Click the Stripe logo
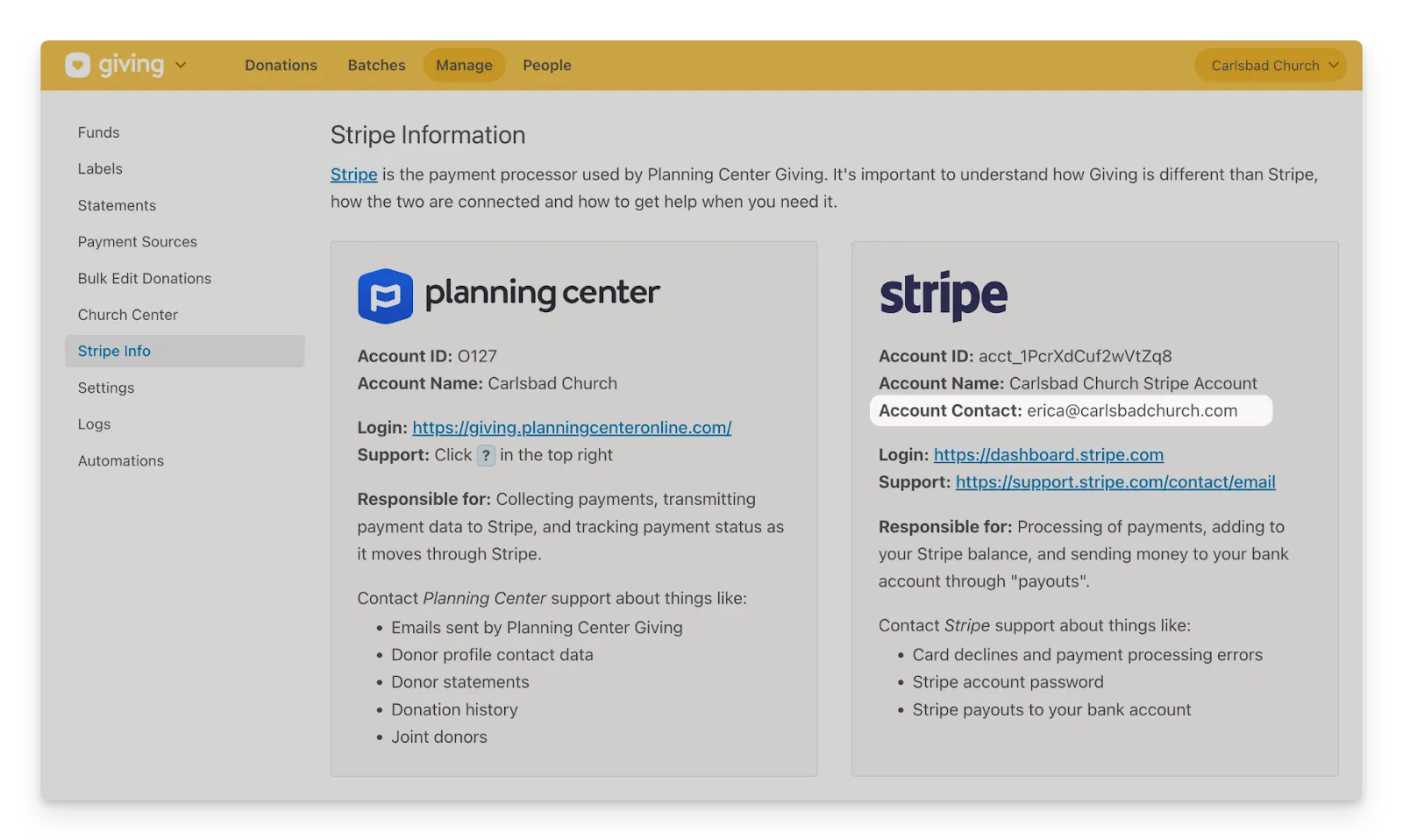Screen dimensions: 1403x840 (944, 295)
